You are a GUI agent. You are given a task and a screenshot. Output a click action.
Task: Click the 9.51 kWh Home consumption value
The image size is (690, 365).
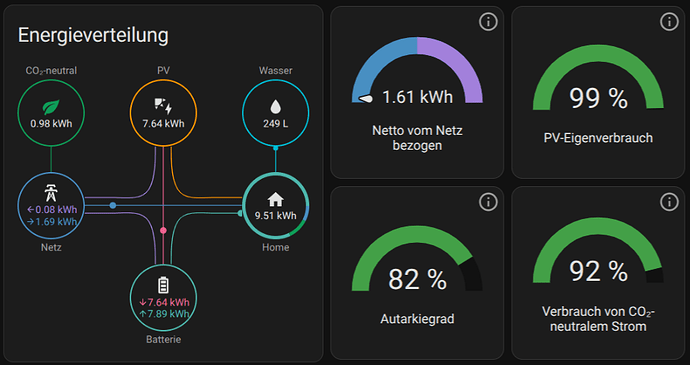tap(275, 216)
